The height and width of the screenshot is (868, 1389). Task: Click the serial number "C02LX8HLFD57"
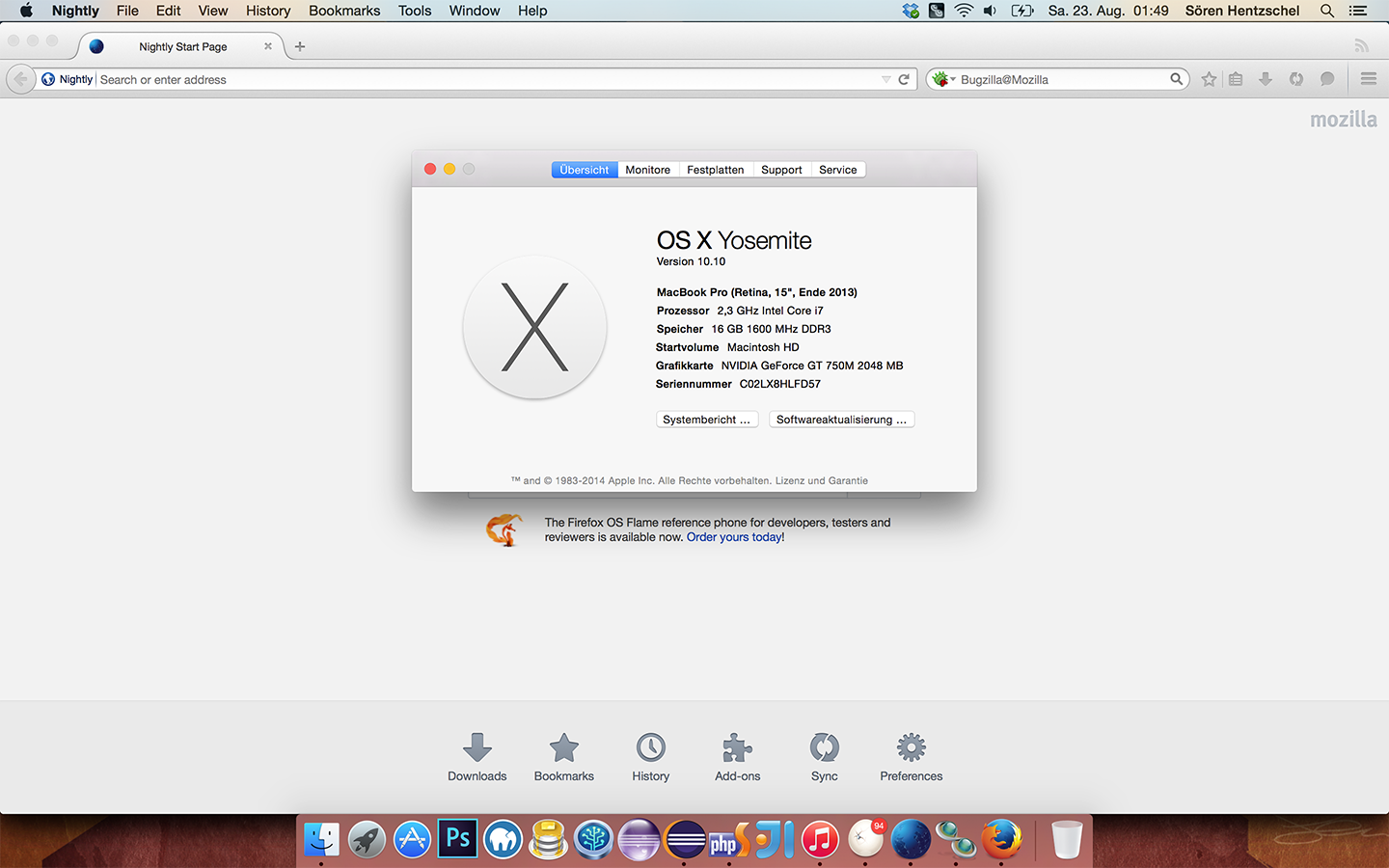(780, 384)
